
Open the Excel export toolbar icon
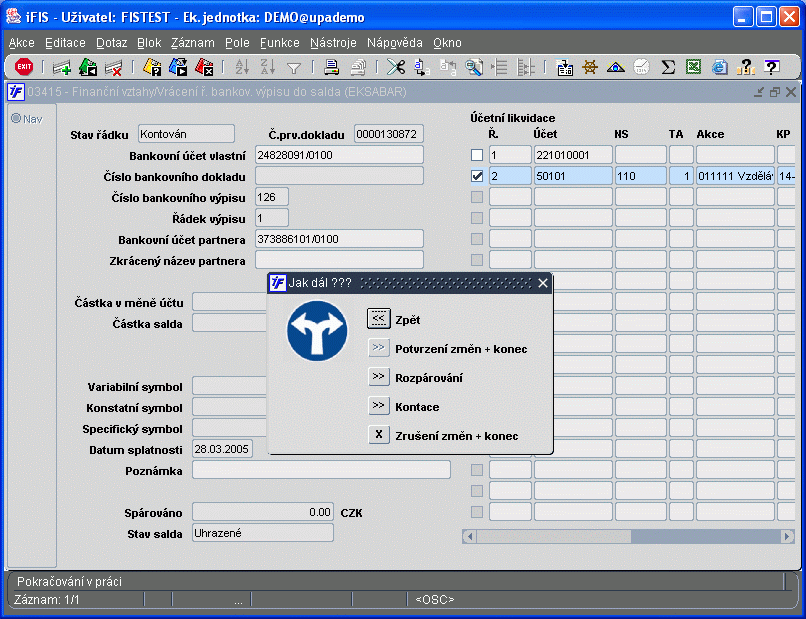pos(694,67)
